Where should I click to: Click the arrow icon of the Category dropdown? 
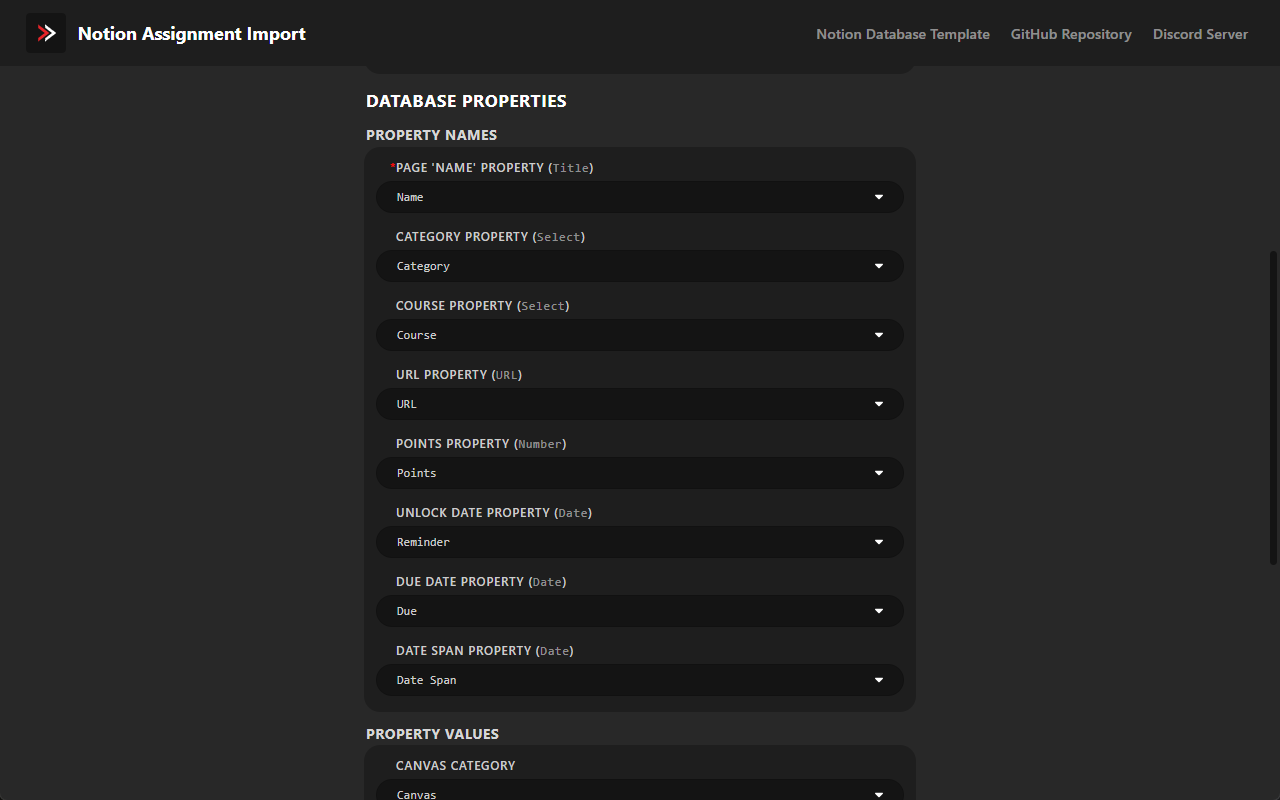(879, 266)
